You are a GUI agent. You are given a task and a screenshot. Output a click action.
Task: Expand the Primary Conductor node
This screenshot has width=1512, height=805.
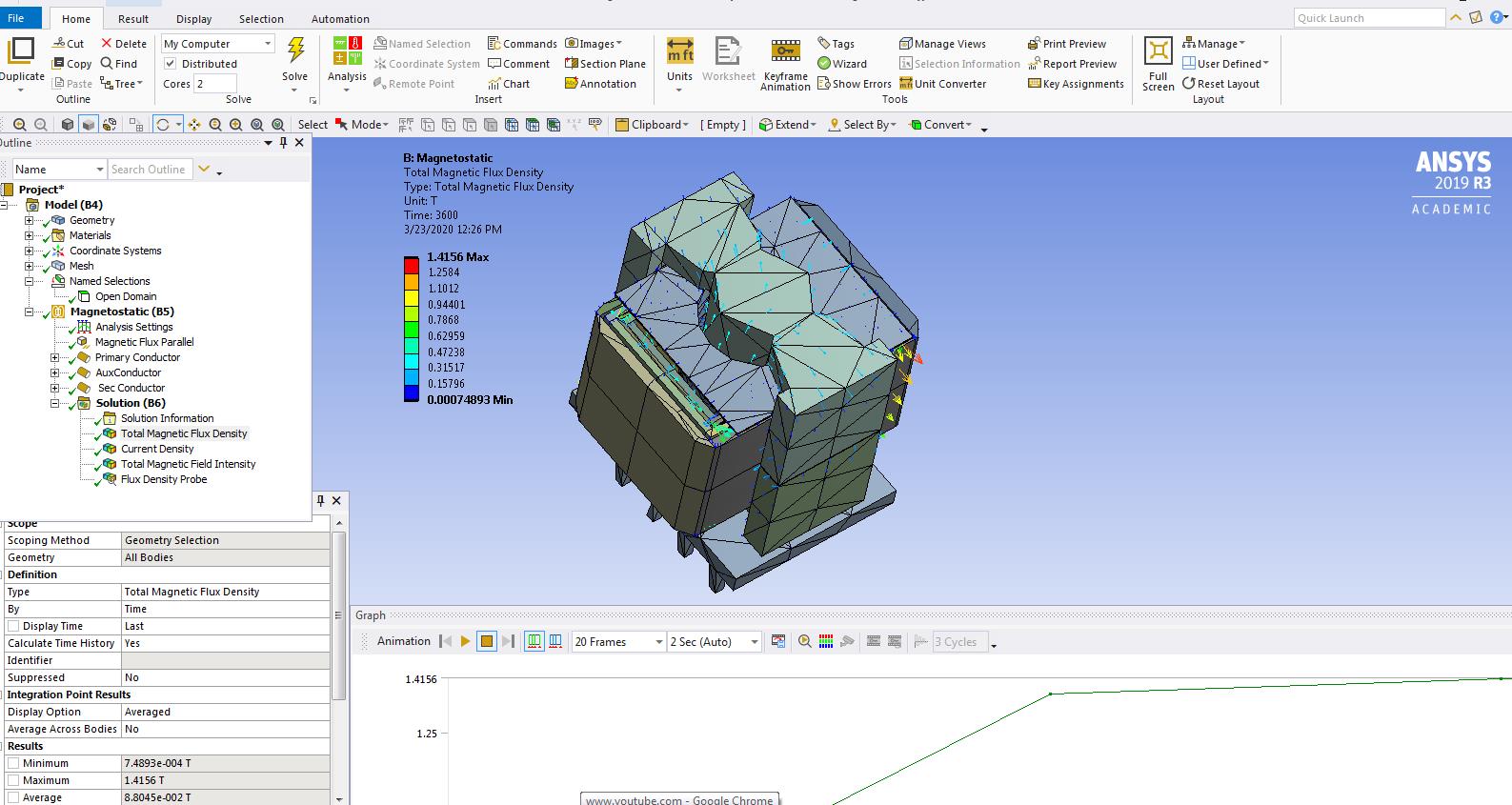click(54, 357)
